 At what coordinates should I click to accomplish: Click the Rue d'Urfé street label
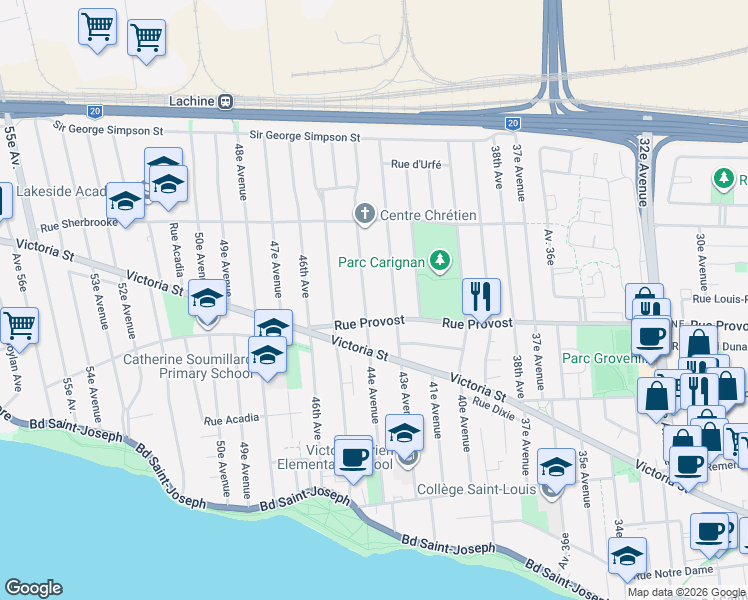[416, 164]
